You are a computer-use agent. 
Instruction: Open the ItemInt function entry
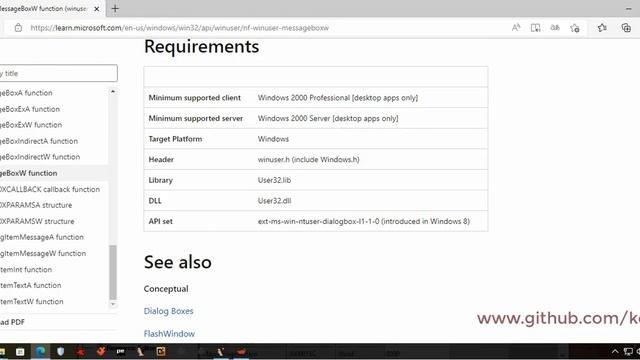pos(26,269)
